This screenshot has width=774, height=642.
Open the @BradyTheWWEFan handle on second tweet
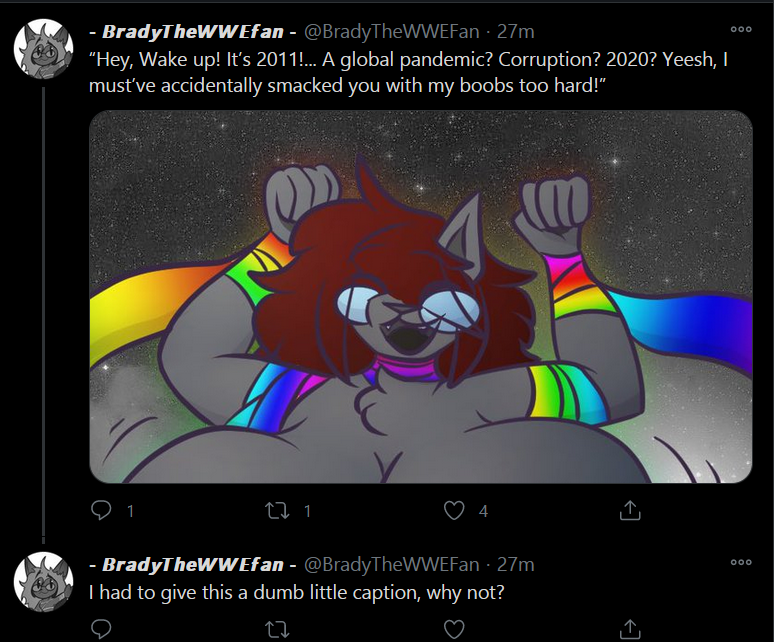[391, 565]
